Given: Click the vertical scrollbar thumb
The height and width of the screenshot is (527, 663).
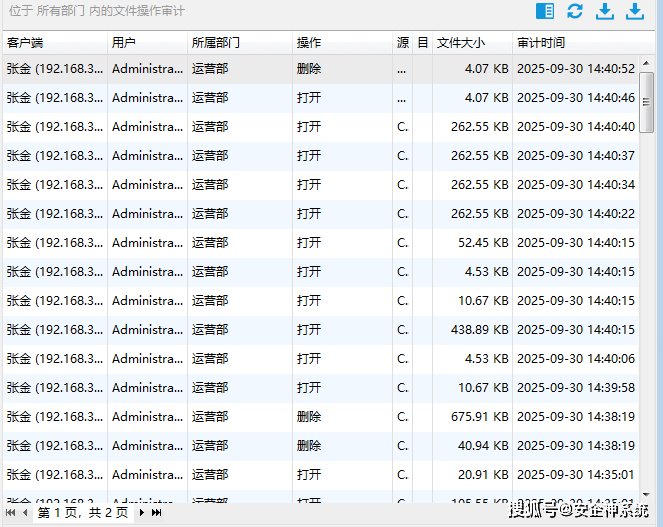Looking at the screenshot, I should (x=646, y=102).
